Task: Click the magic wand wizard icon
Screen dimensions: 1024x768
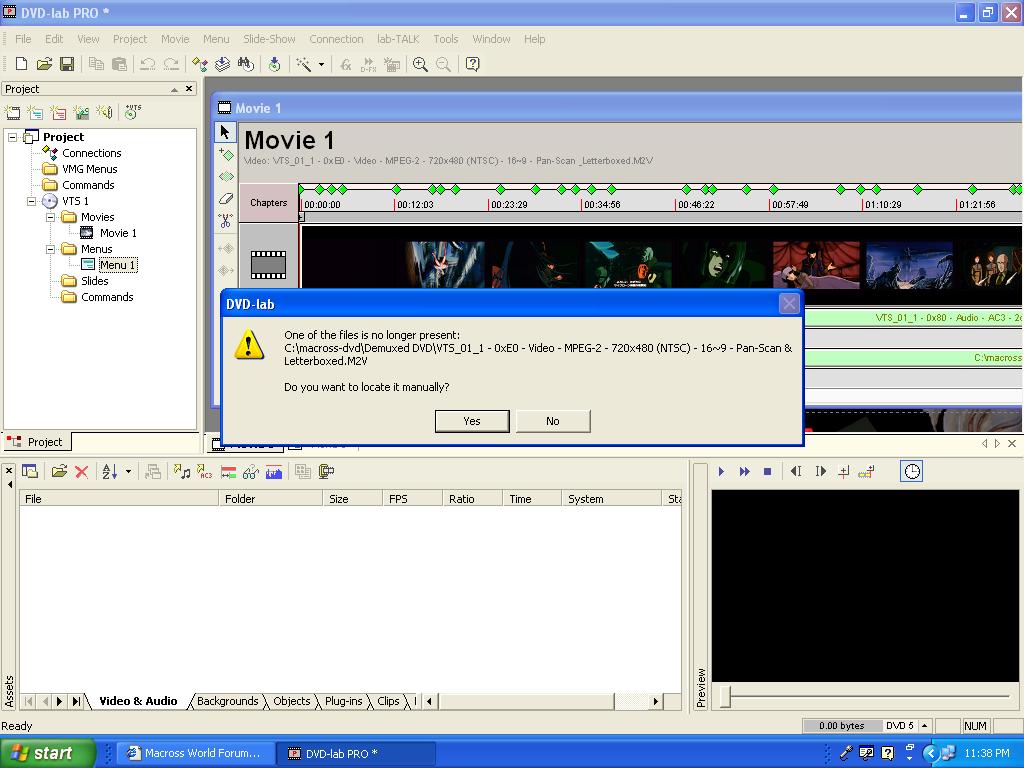Action: (x=304, y=64)
